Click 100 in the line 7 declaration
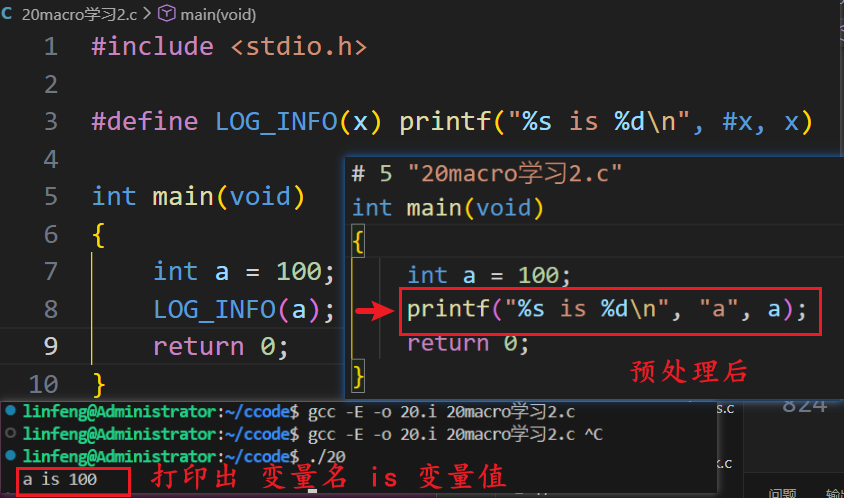This screenshot has height=498, width=844. (299, 271)
